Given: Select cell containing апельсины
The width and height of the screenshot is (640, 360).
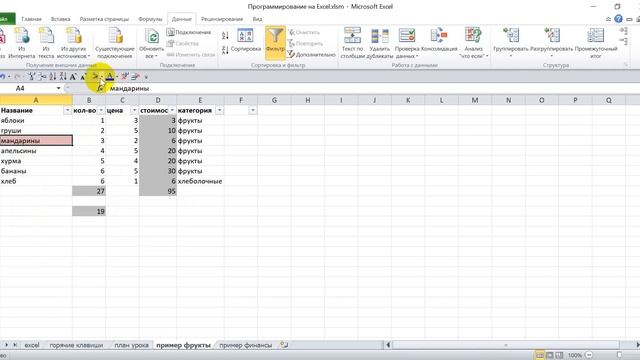Looking at the screenshot, I should tap(36, 151).
